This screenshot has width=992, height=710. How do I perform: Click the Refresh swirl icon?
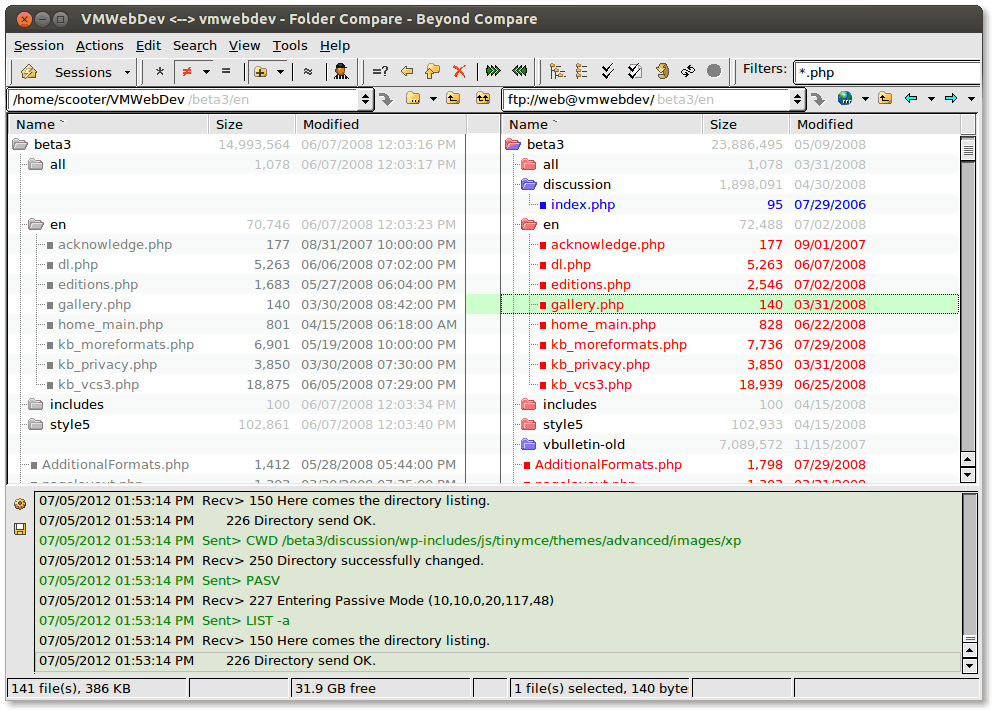[662, 71]
